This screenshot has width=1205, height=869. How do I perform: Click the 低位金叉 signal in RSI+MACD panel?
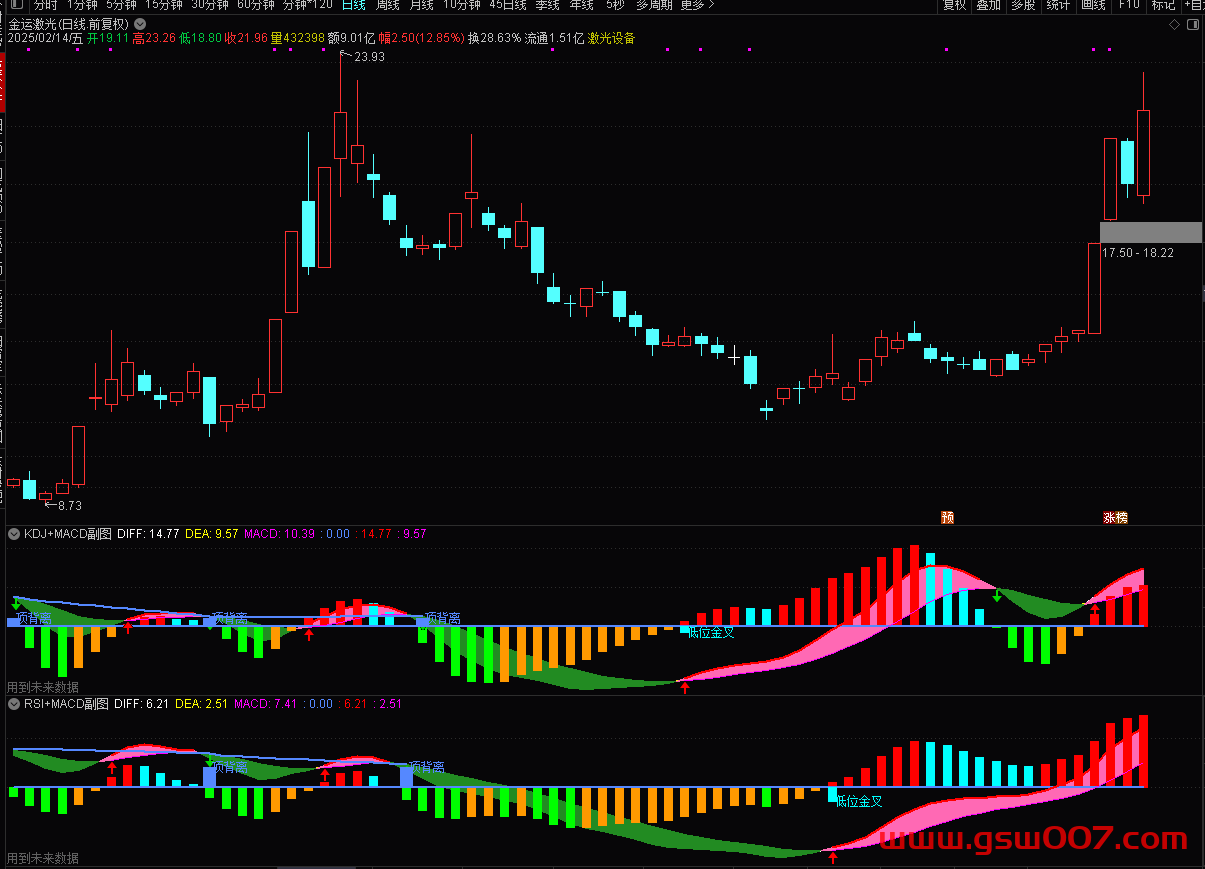click(859, 801)
